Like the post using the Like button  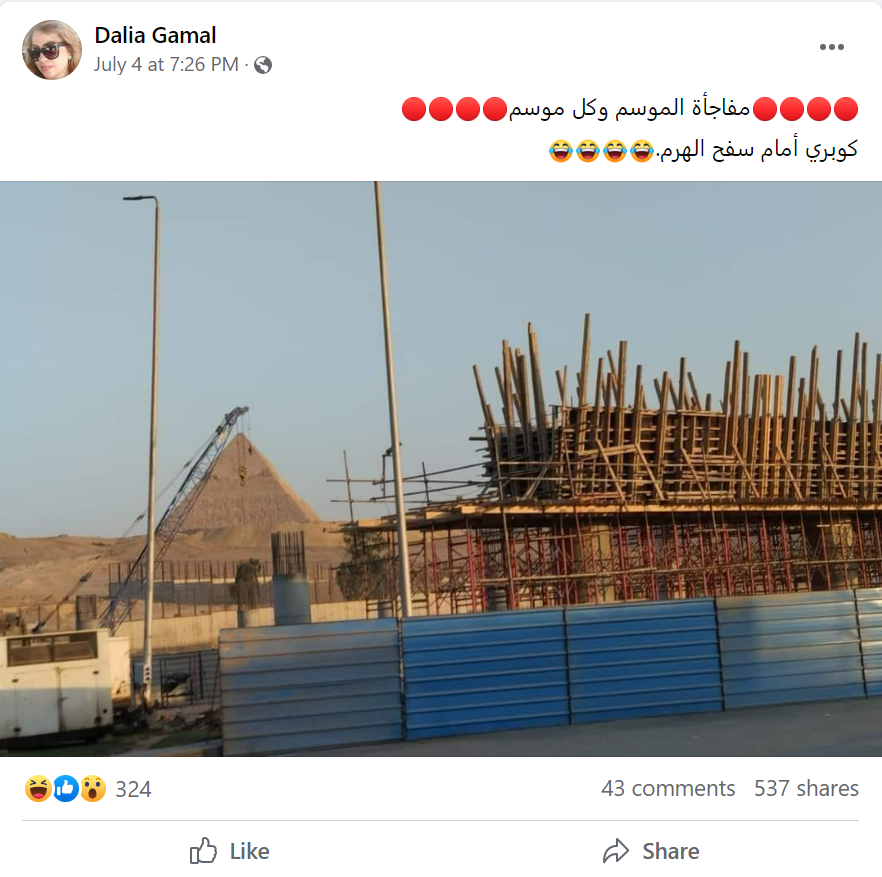point(230,851)
